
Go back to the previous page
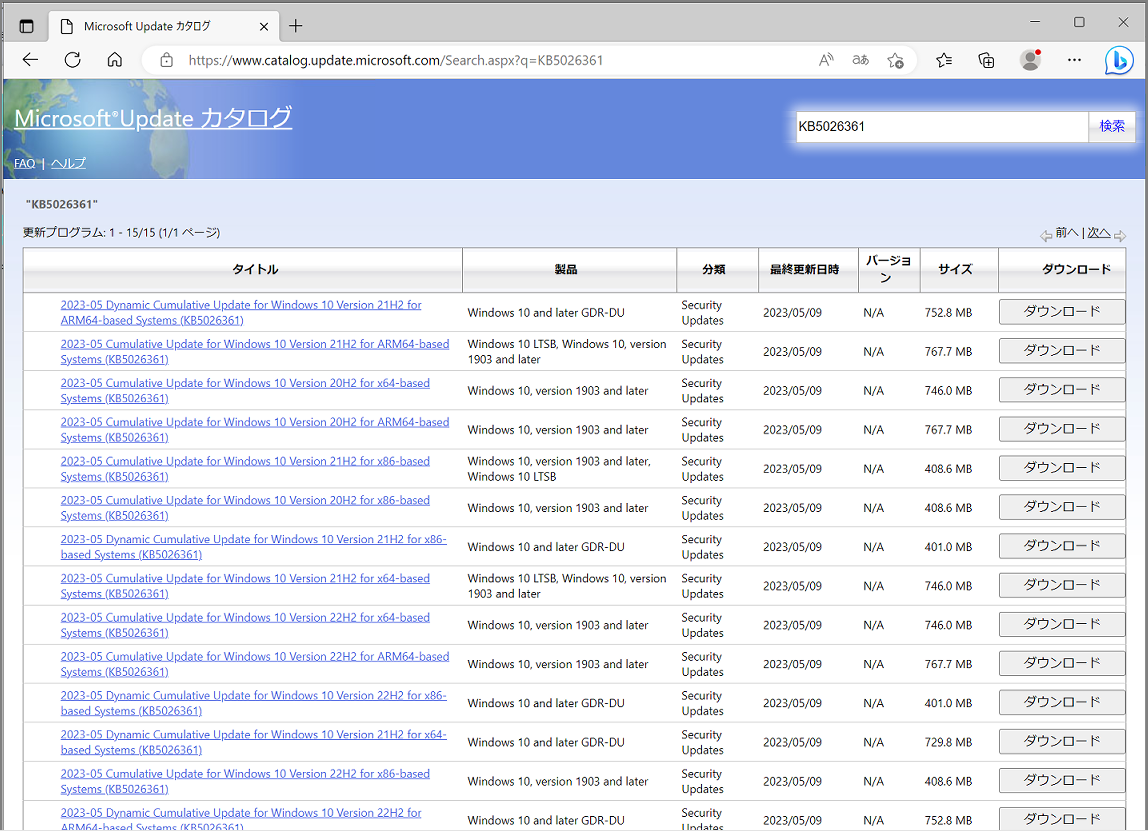point(31,60)
